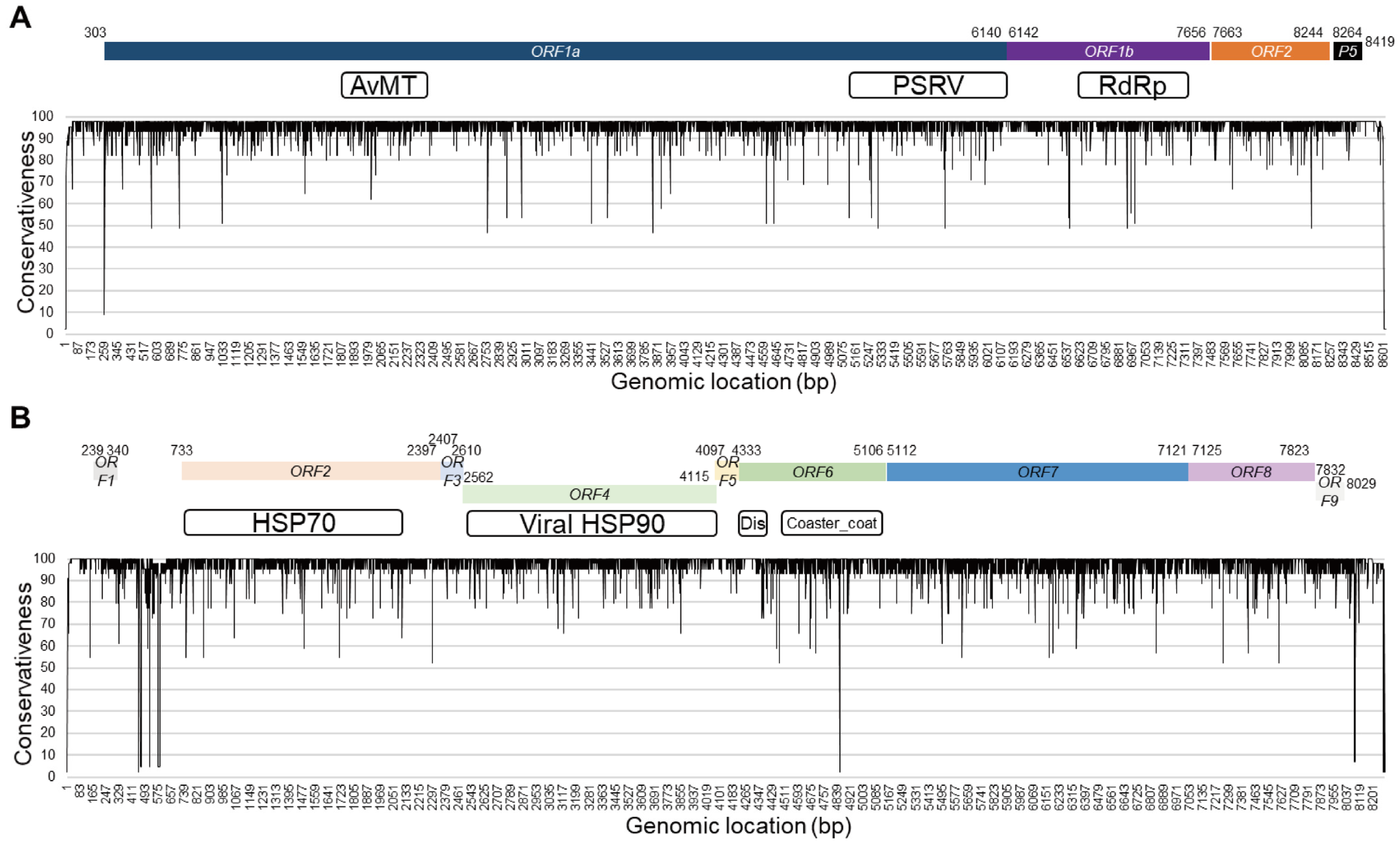Image resolution: width=1400 pixels, height=844 pixels.
Task: Click the purple ORF1b segment
Action: [1107, 51]
